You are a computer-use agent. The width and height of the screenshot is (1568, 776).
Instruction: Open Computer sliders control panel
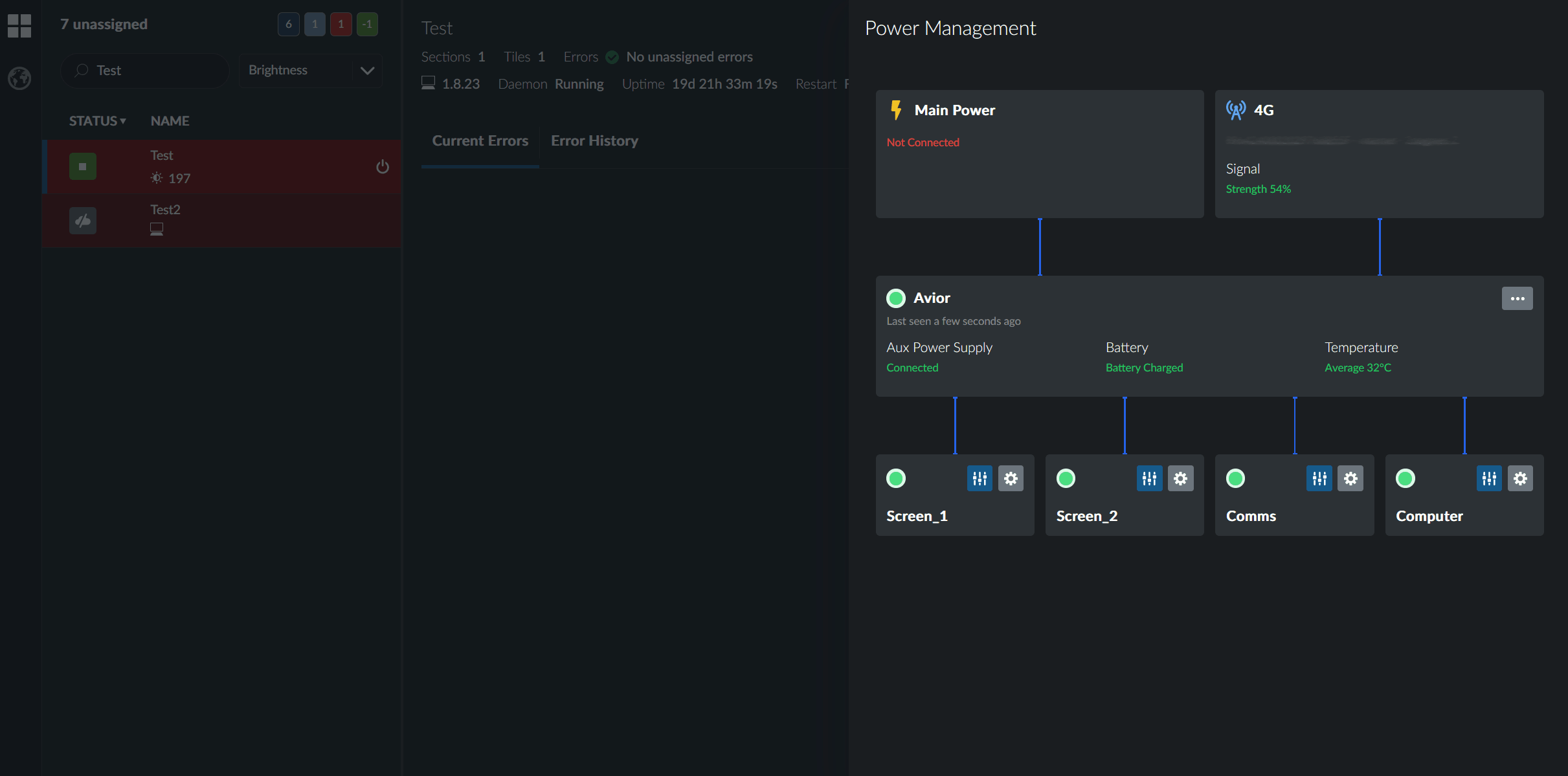pyautogui.click(x=1489, y=478)
